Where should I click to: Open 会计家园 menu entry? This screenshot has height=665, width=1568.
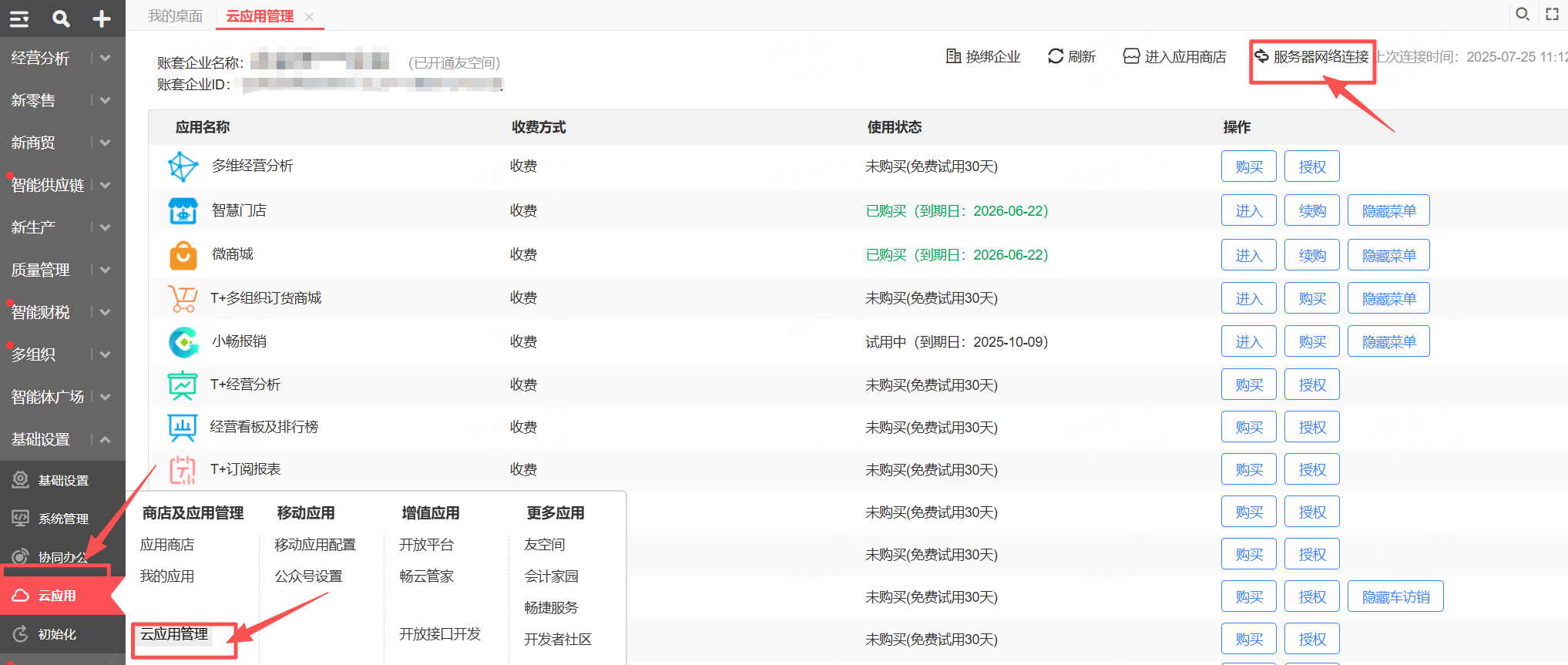[x=552, y=576]
